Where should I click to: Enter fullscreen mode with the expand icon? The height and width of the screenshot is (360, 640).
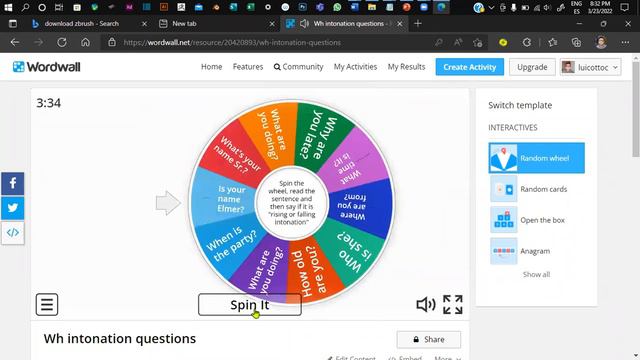453,304
